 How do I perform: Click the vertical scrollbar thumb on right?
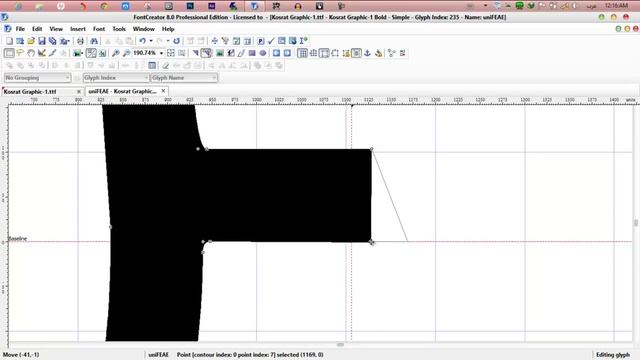[x=636, y=222]
